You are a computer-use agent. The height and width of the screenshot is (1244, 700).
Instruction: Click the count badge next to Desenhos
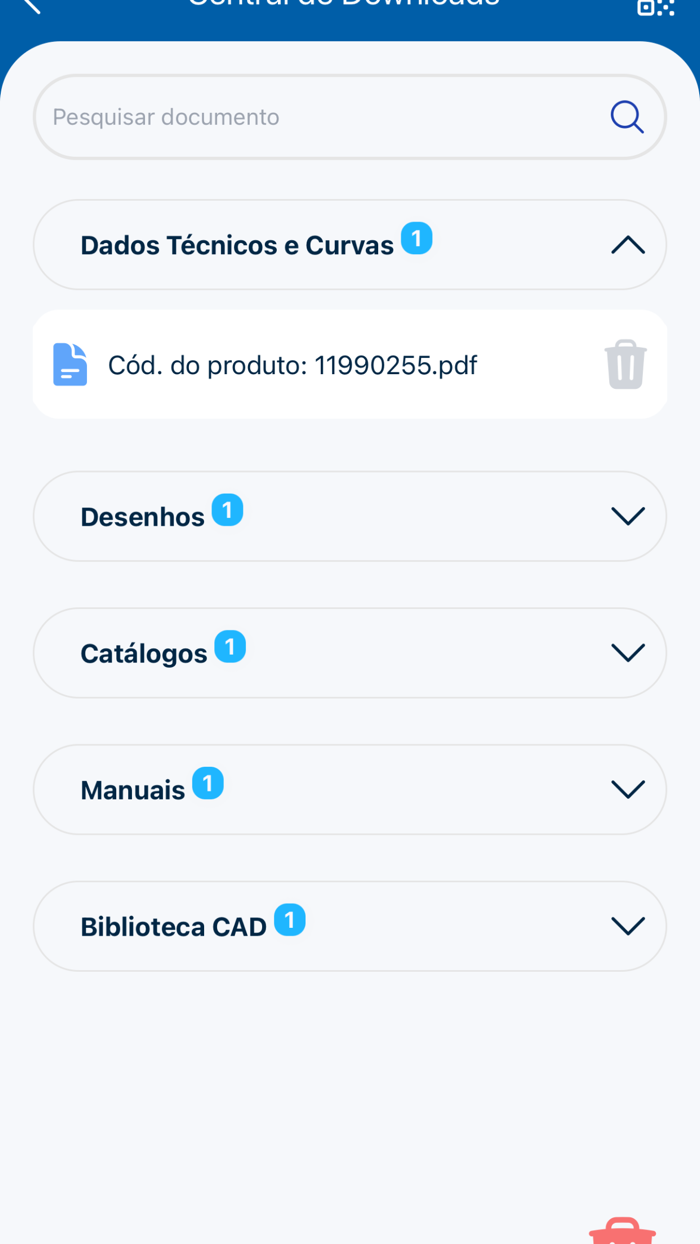tap(228, 509)
